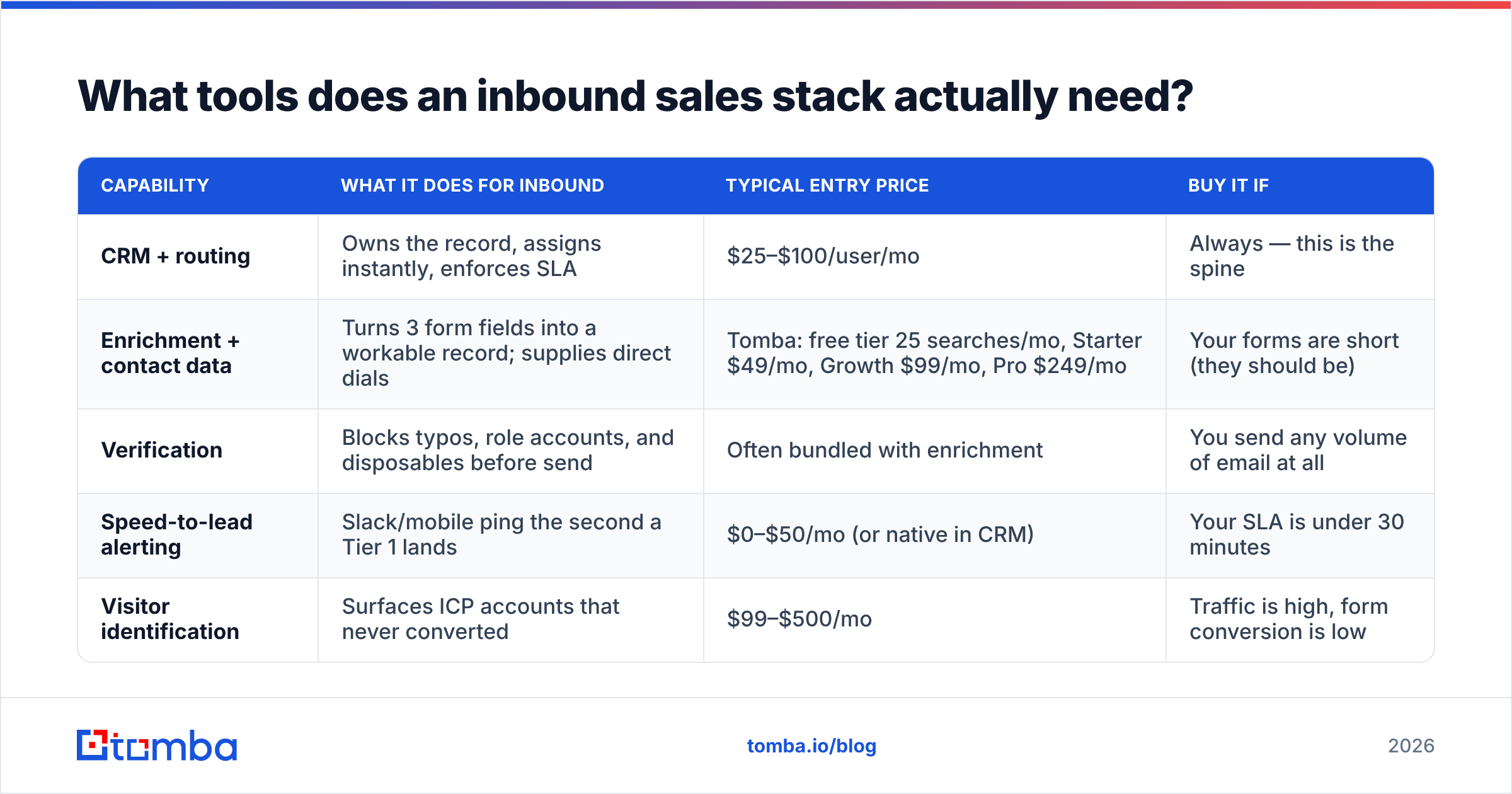The height and width of the screenshot is (794, 1512).
Task: Click 'Always — this is the spine'
Action: [x=1292, y=256]
